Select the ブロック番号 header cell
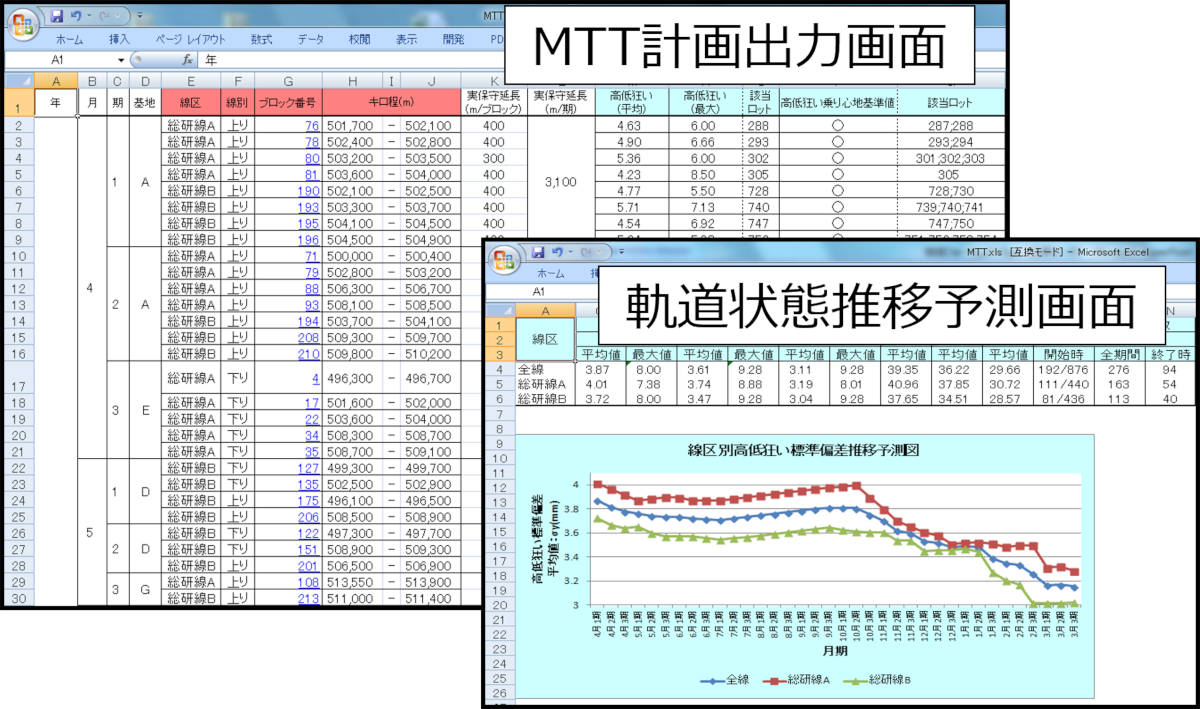The width and height of the screenshot is (1200, 709). (288, 103)
